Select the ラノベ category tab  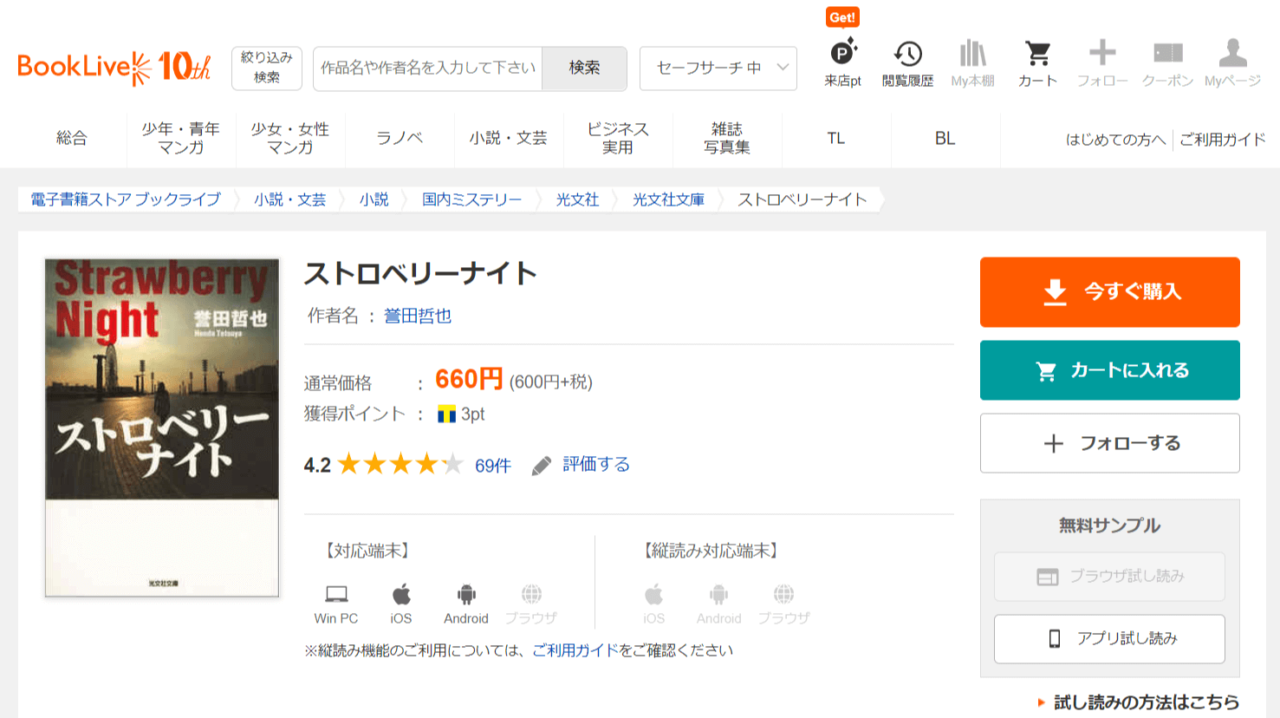(400, 139)
